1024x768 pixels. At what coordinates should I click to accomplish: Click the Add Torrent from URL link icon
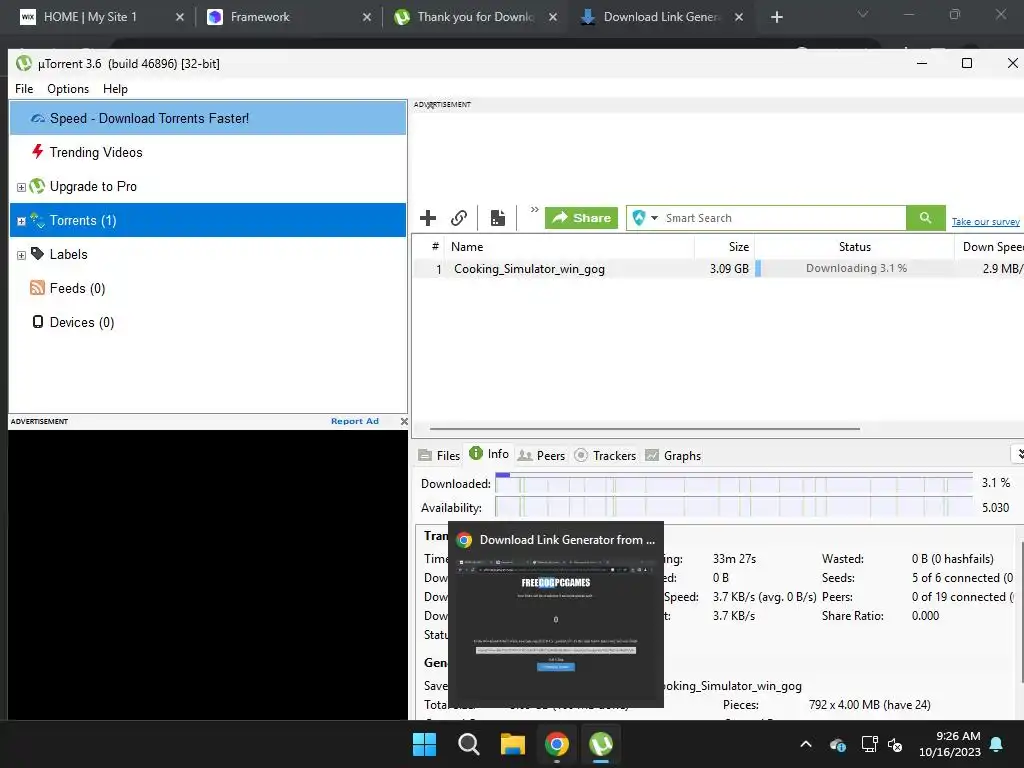coord(459,218)
